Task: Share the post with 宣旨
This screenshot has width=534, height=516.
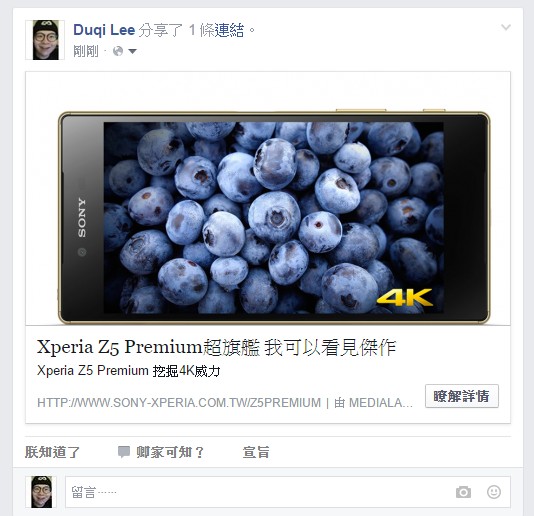Action: click(x=256, y=452)
